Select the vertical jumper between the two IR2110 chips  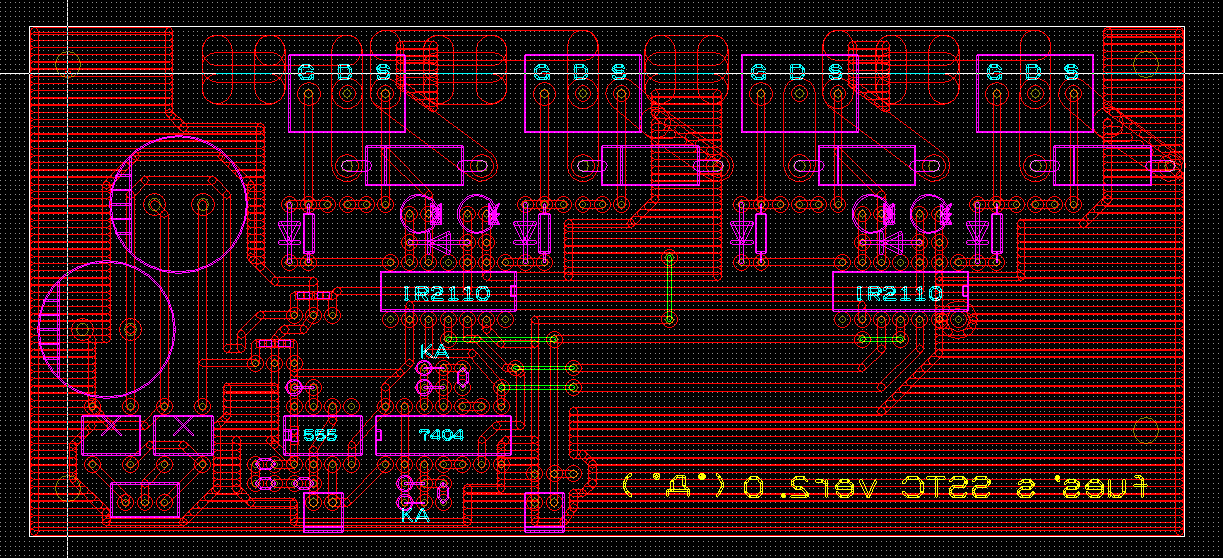pyautogui.click(x=668, y=288)
